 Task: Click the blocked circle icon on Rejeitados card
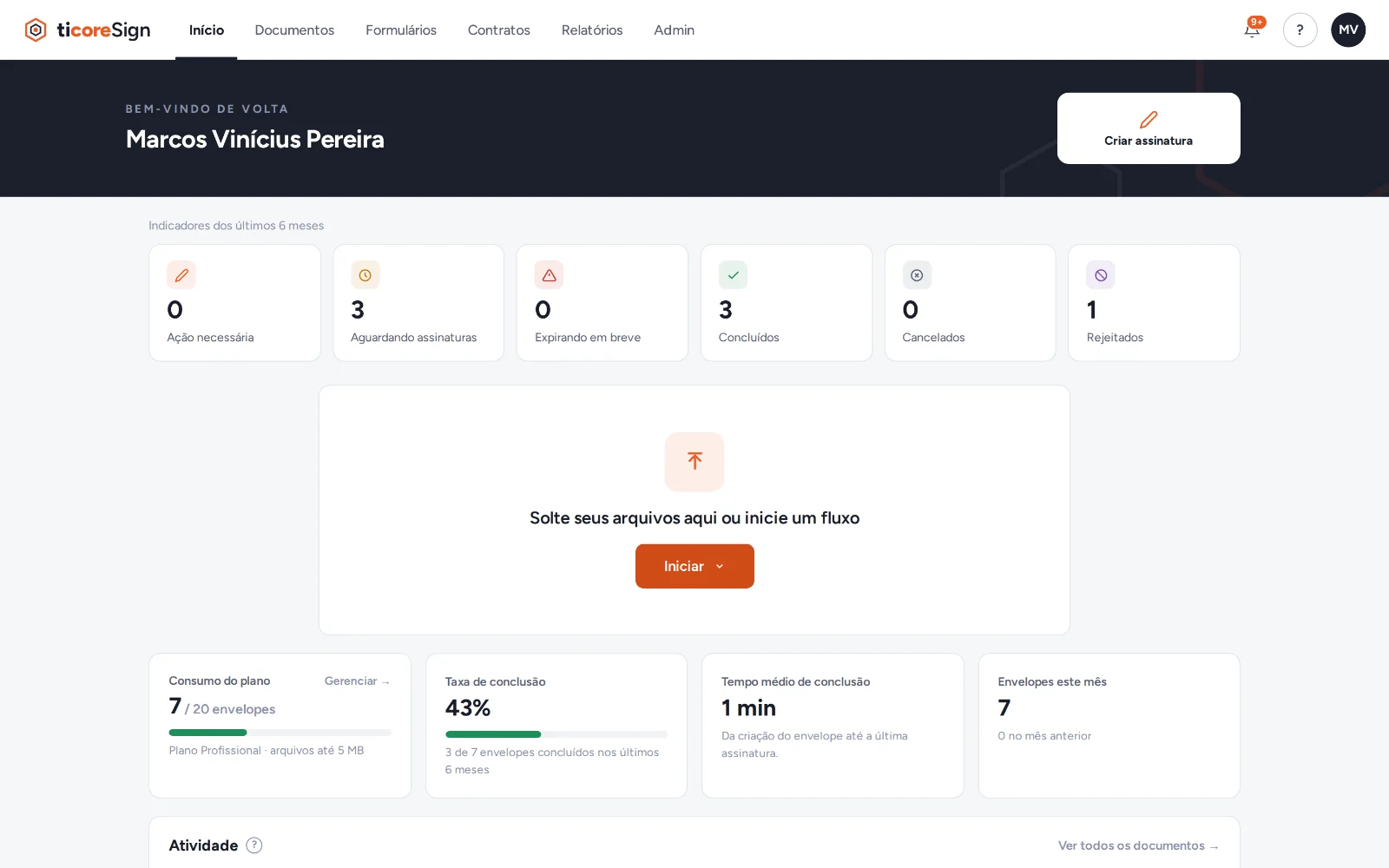1101,275
